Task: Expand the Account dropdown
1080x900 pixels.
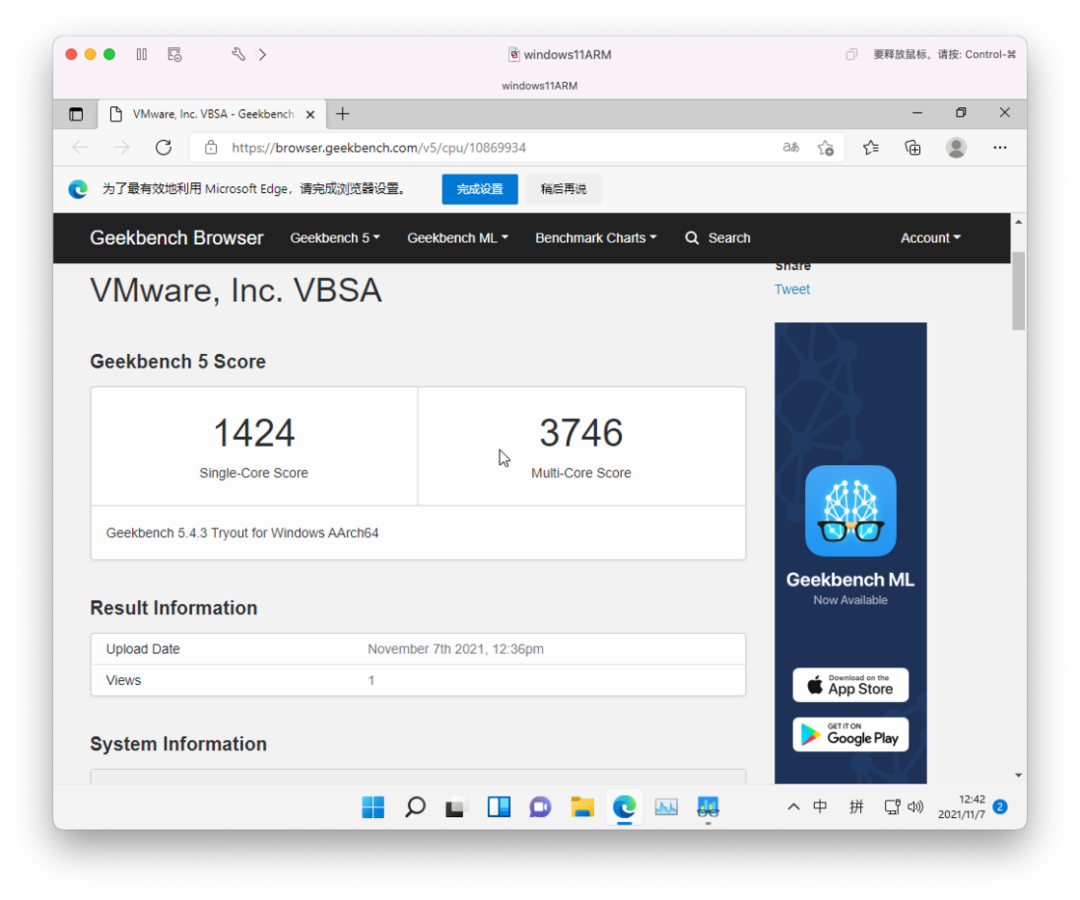Action: (x=931, y=238)
